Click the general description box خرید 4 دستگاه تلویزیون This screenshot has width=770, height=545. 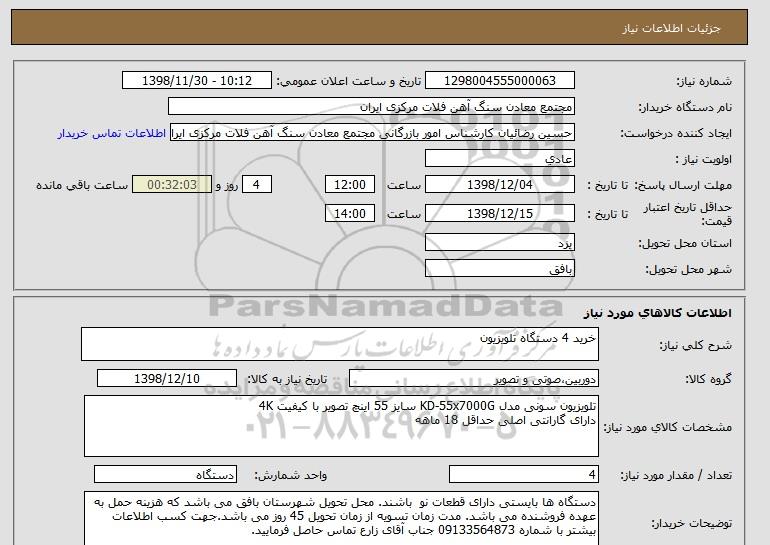point(340,344)
